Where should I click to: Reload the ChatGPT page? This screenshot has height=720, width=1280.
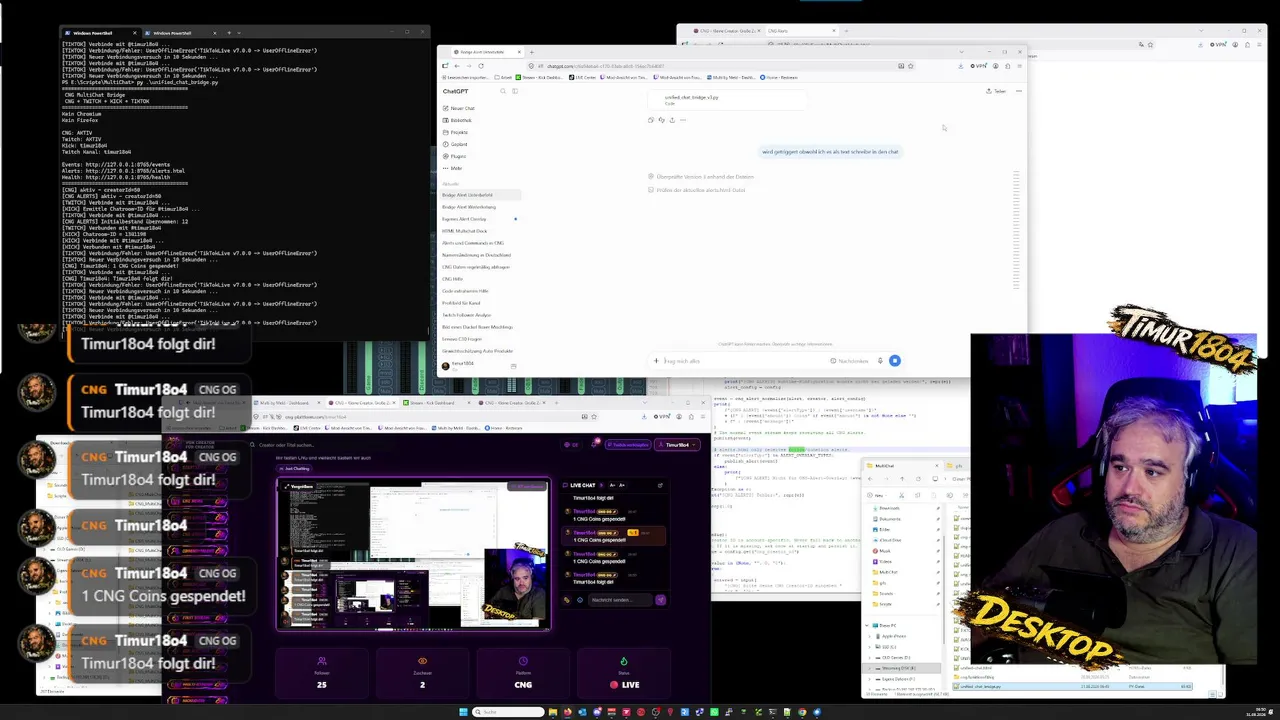pyautogui.click(x=481, y=66)
